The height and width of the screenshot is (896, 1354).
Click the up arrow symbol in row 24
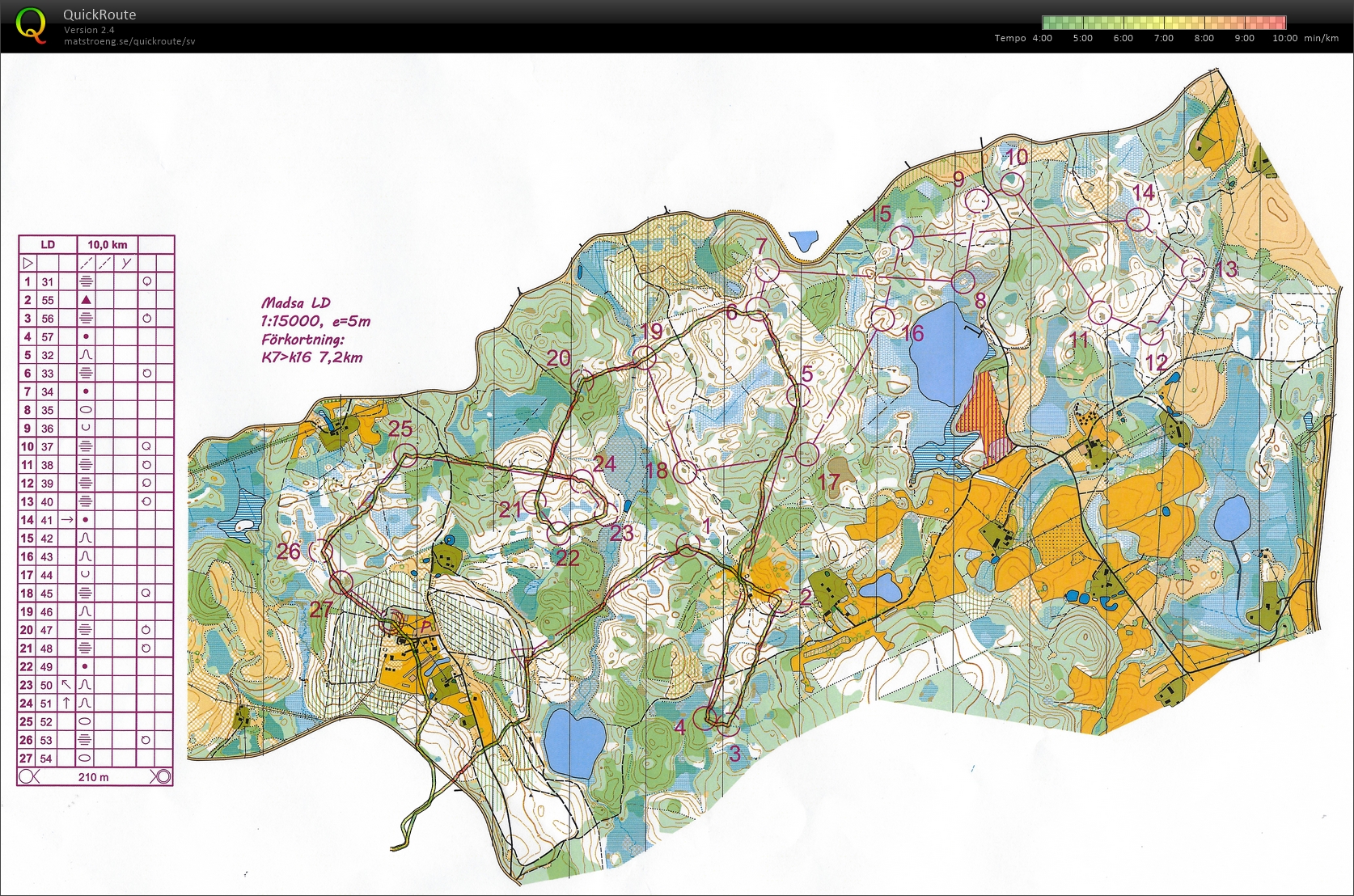[x=67, y=704]
